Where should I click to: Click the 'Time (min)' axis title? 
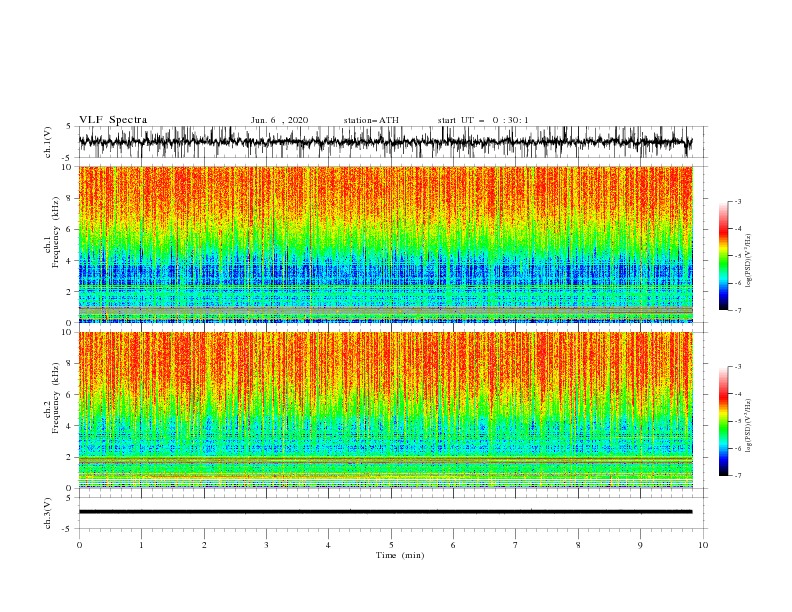pyautogui.click(x=400, y=555)
